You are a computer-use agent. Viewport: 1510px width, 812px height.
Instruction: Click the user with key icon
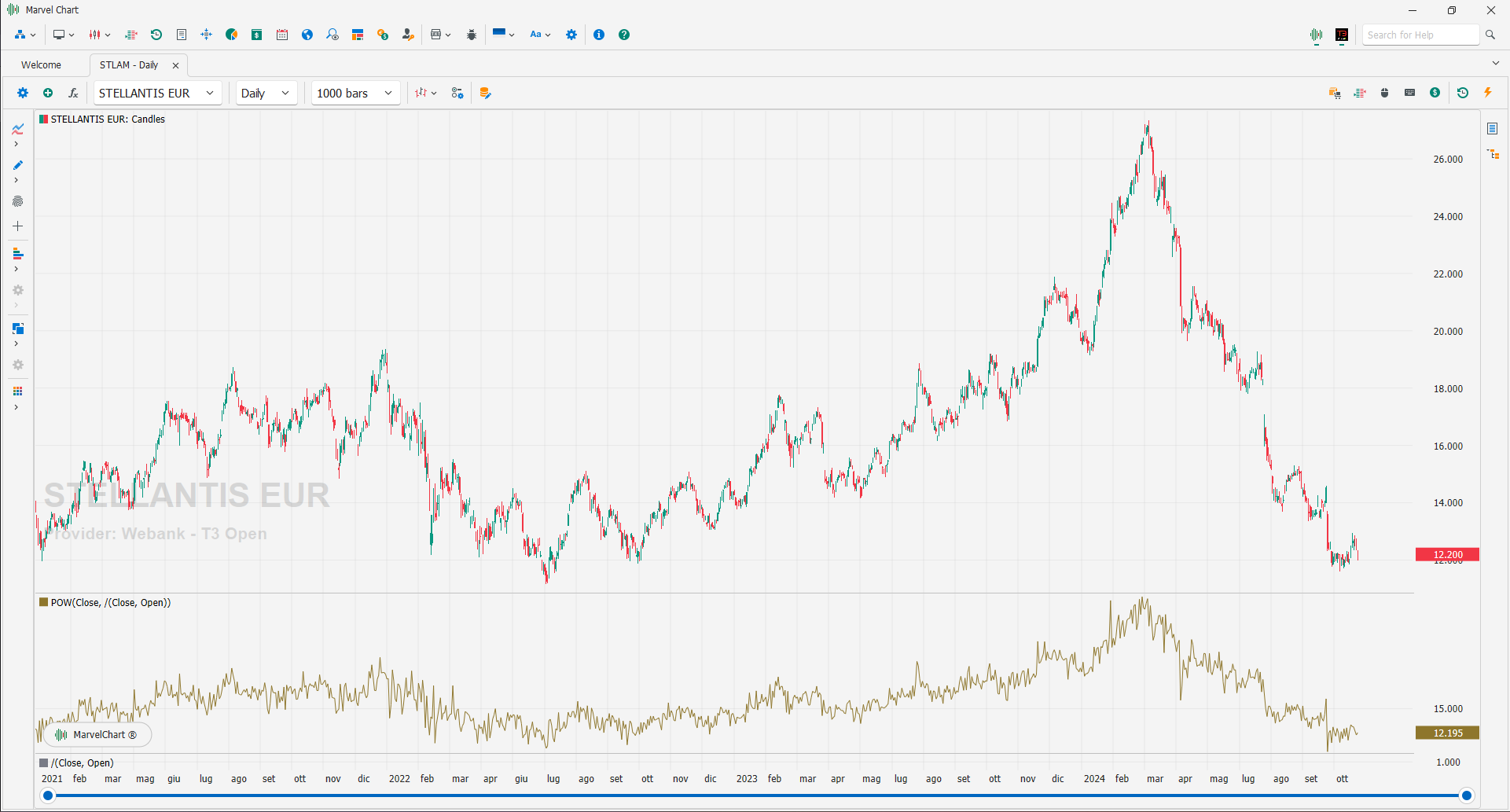[408, 35]
